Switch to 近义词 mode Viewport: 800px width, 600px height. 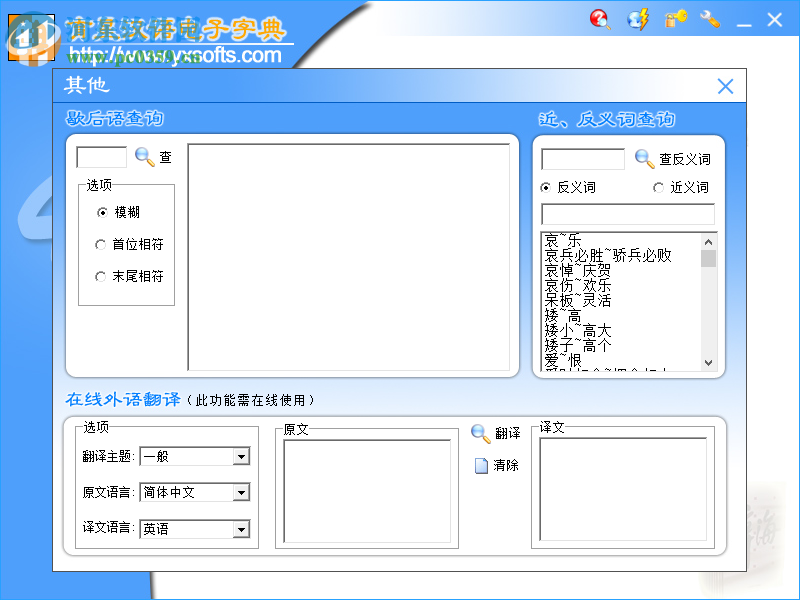point(658,186)
